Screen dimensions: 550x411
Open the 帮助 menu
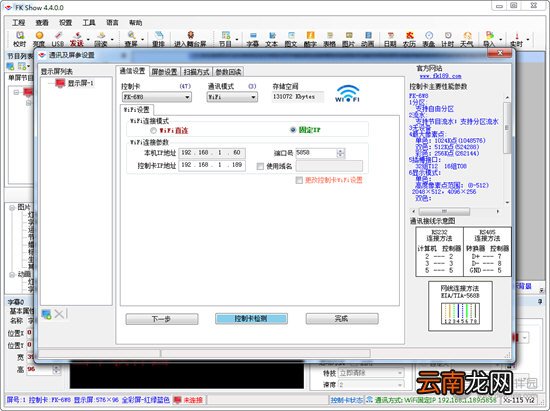tap(135, 23)
